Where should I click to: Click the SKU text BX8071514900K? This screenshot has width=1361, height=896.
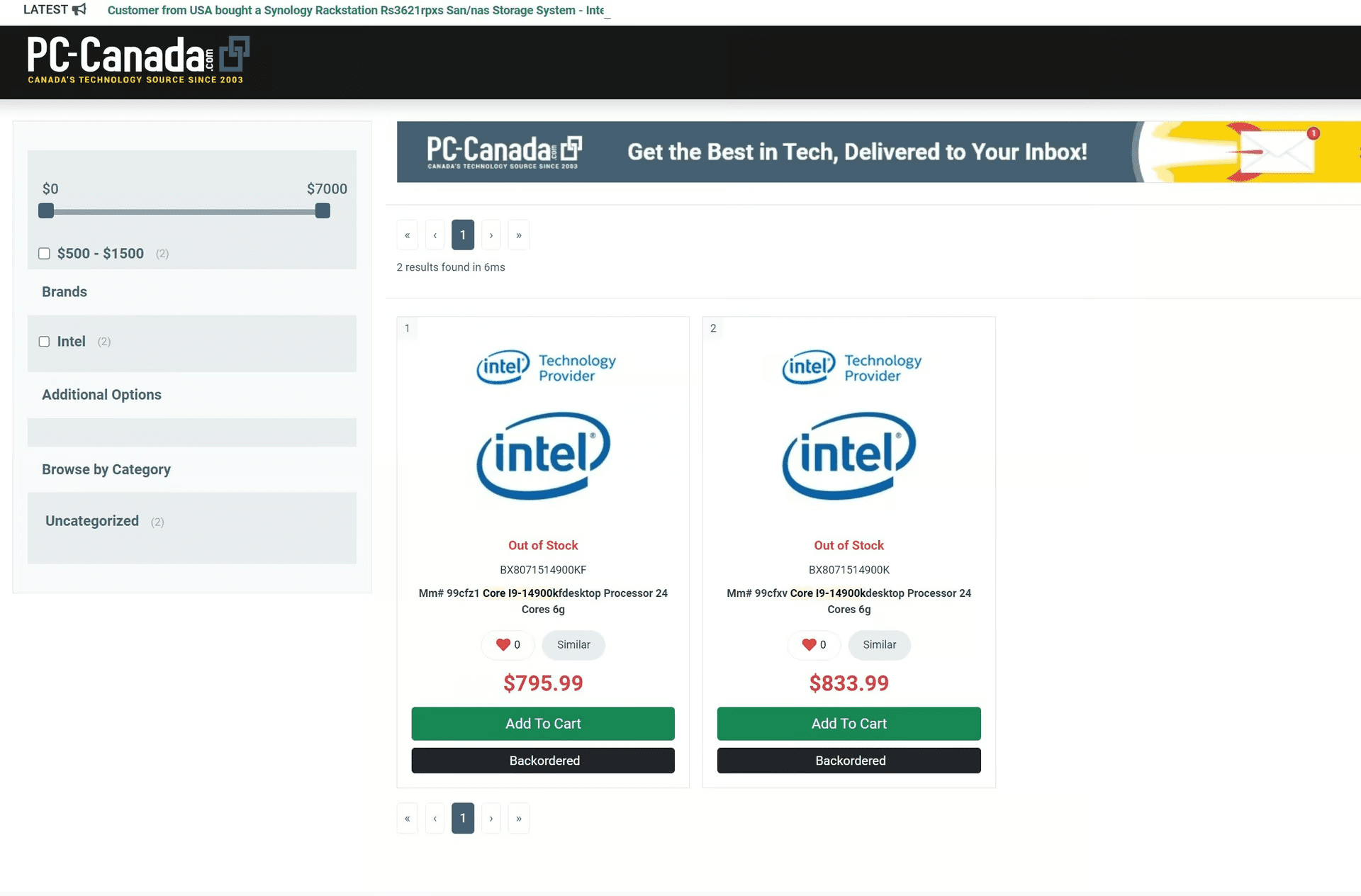tap(849, 570)
